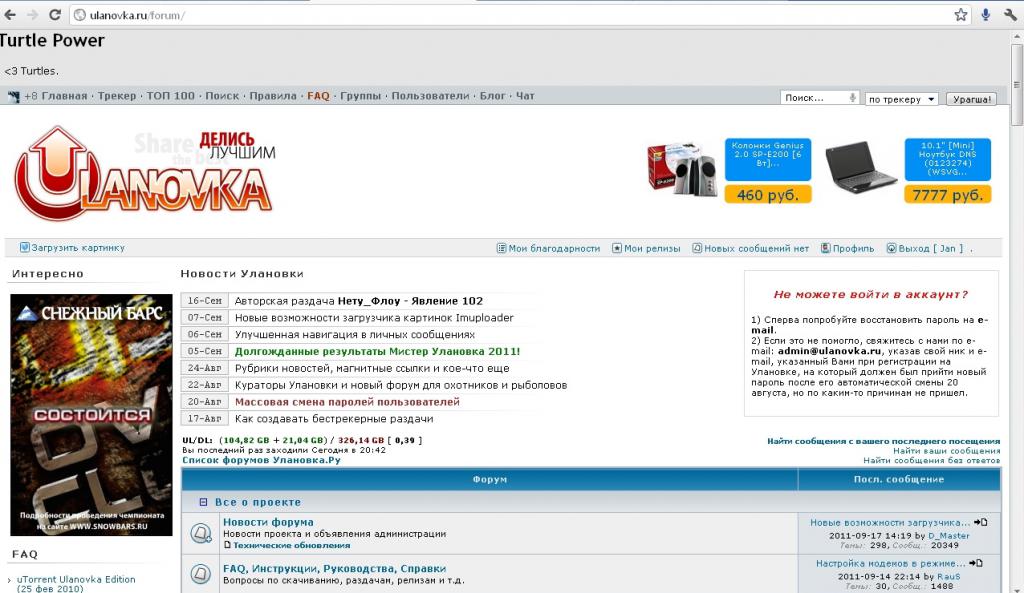This screenshot has width=1024, height=593.
Task: Click the new messages envelope icon
Action: pos(697,248)
